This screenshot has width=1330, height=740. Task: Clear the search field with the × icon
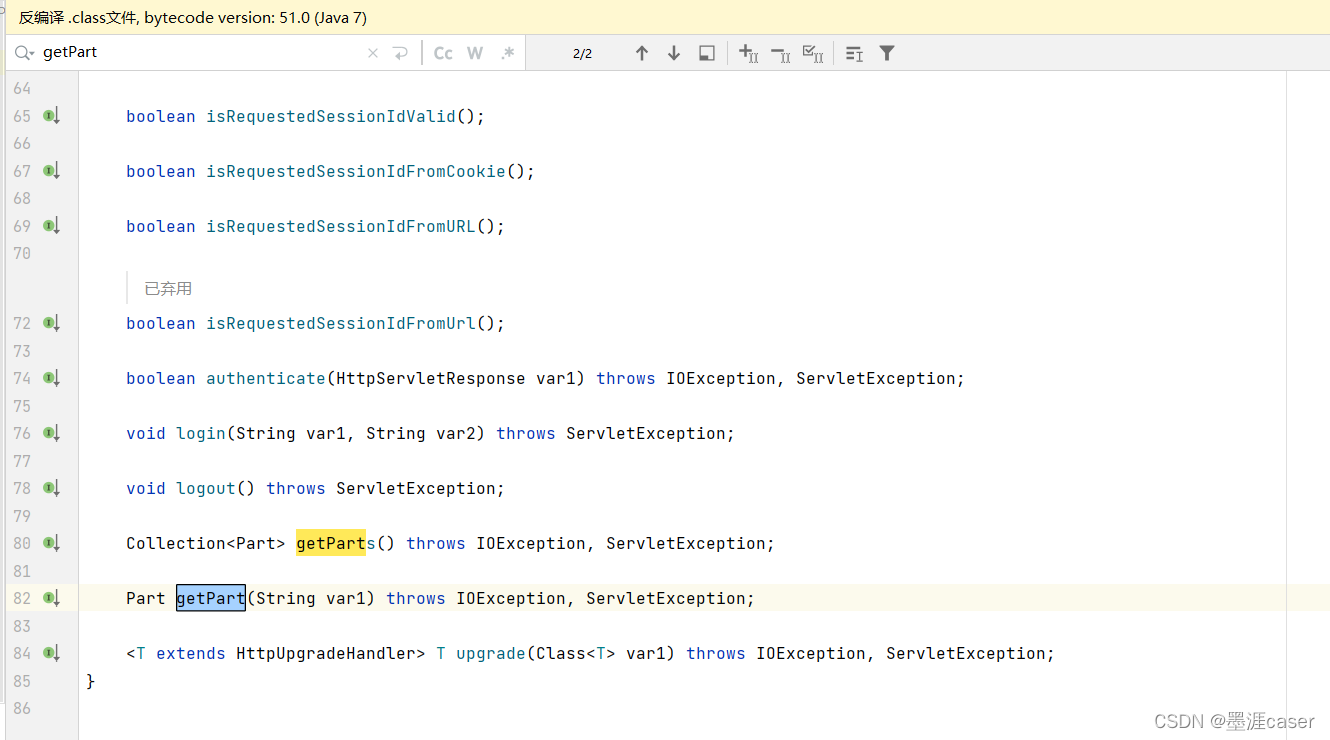tap(373, 52)
